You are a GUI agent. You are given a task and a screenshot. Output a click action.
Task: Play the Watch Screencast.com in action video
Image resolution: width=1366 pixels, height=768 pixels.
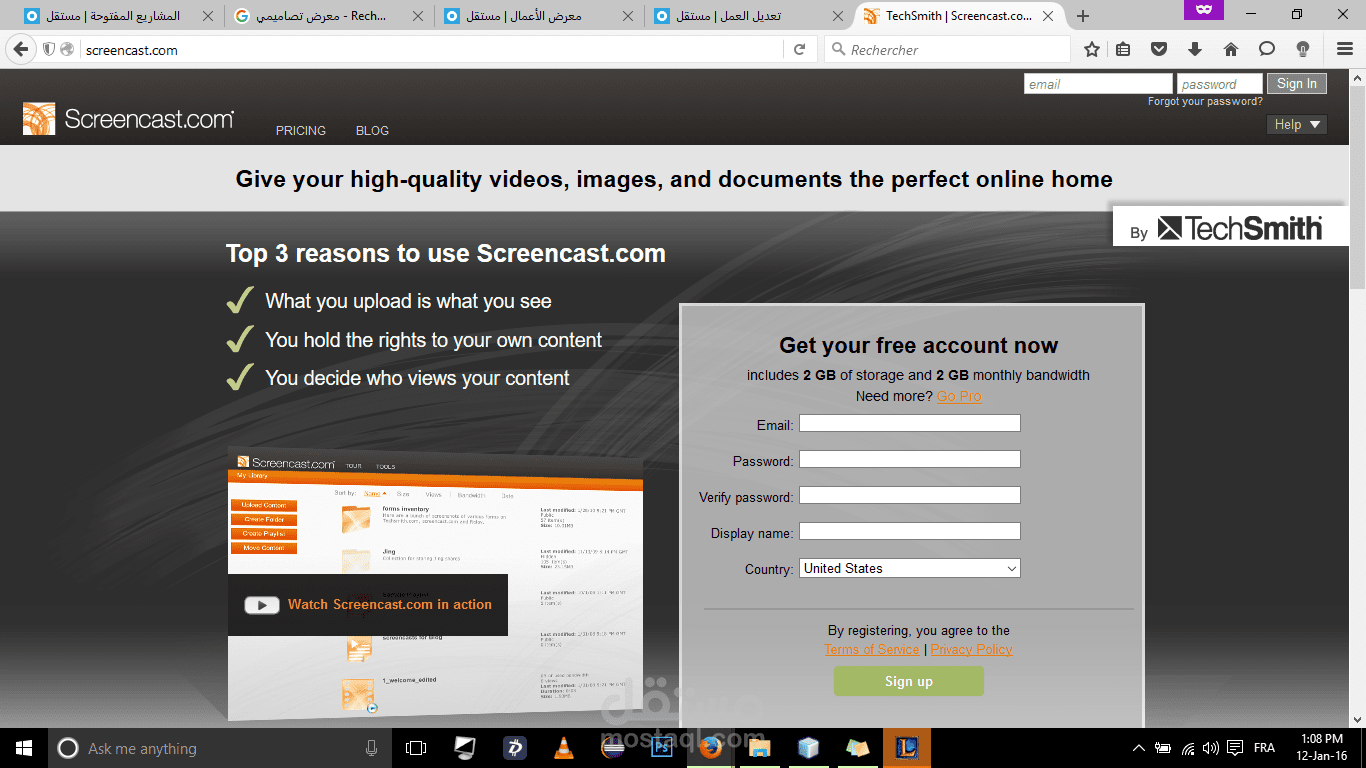click(367, 605)
